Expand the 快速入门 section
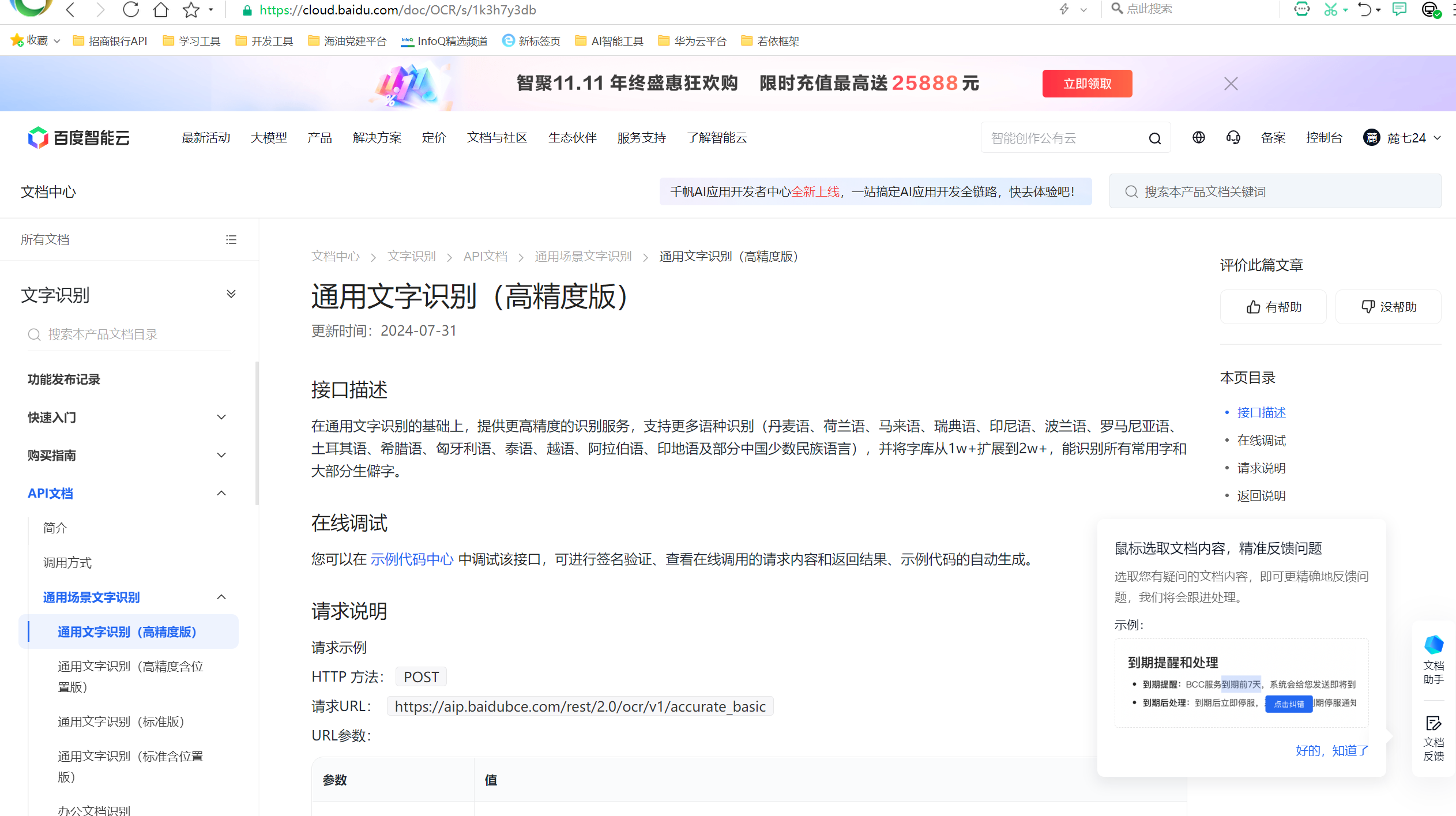 (x=221, y=417)
